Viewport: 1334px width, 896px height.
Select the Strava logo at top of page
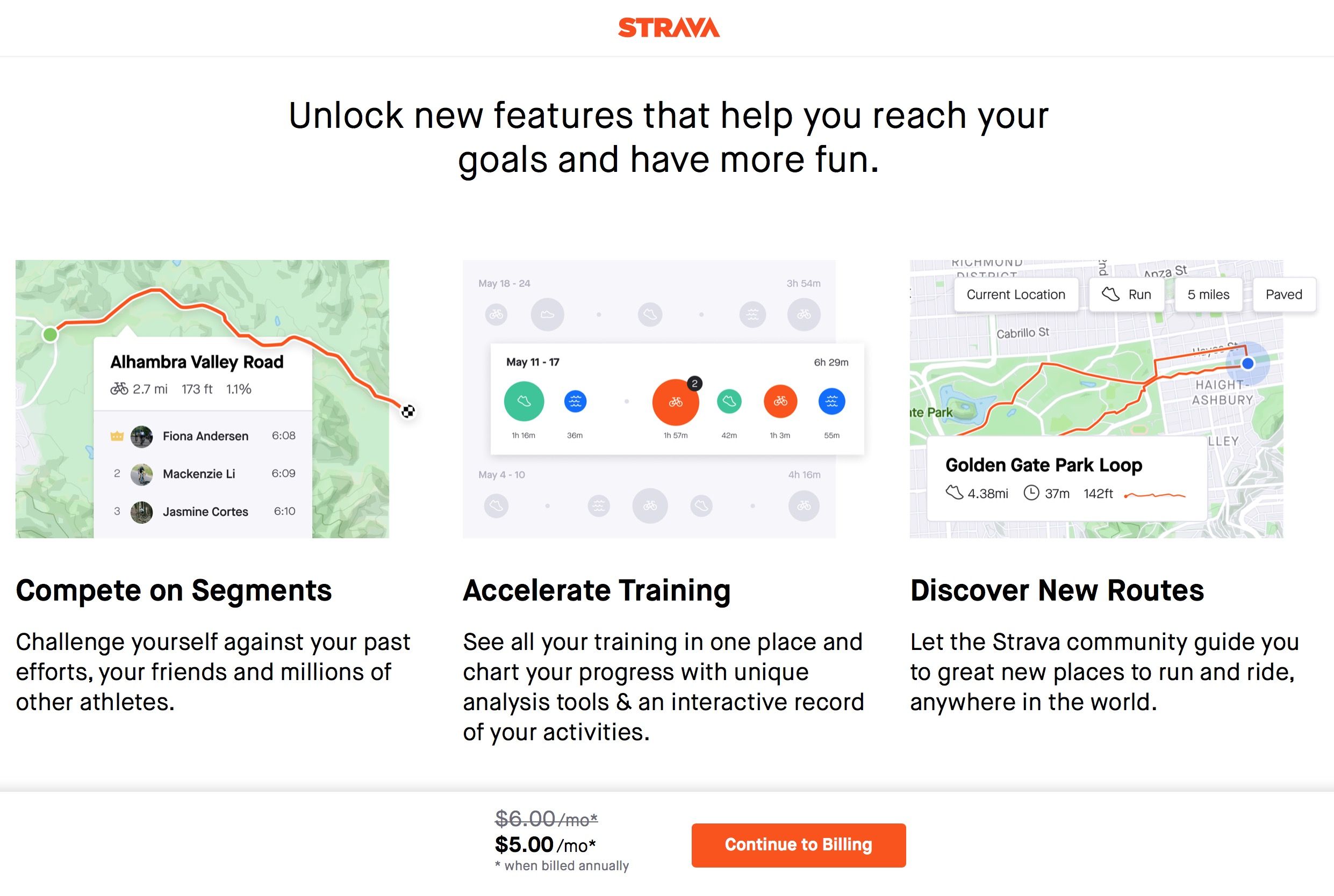[667, 27]
